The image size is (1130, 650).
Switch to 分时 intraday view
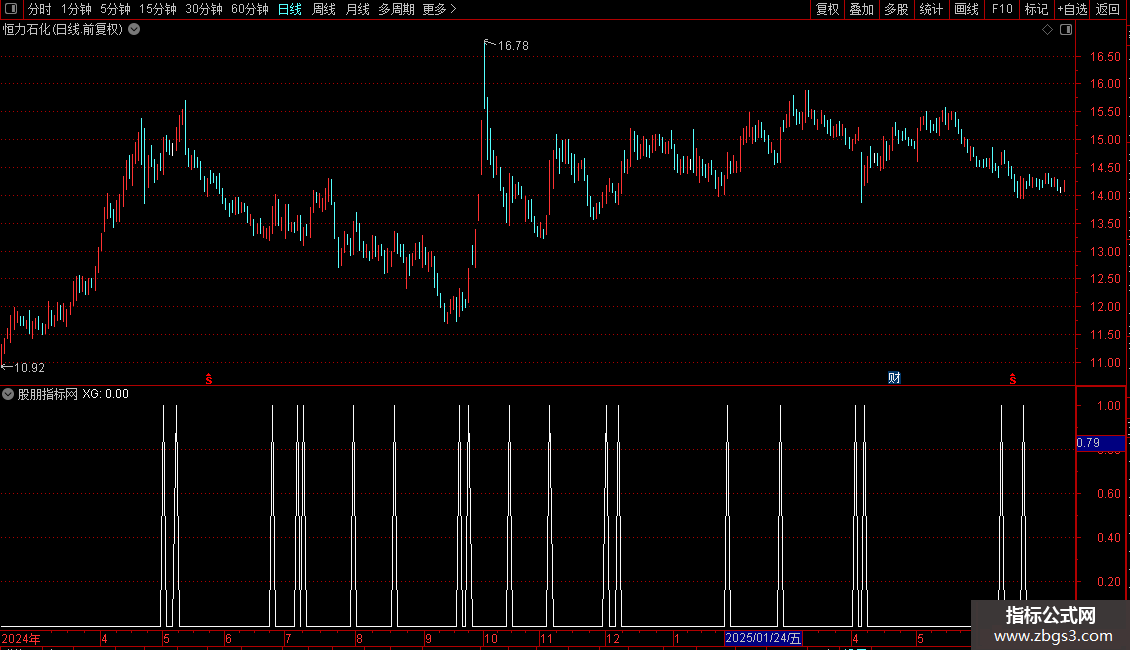tap(40, 9)
